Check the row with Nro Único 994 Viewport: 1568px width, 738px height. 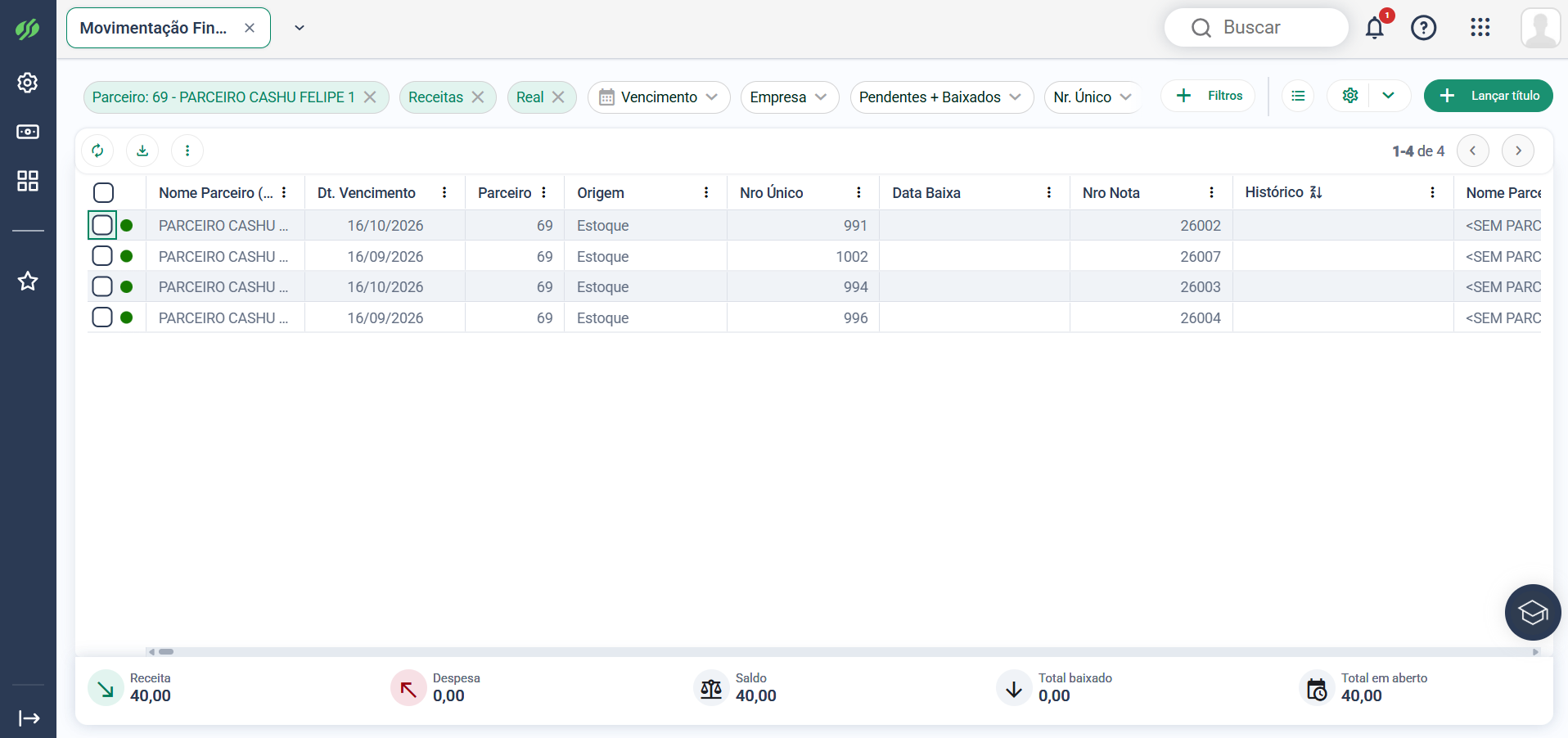102,286
